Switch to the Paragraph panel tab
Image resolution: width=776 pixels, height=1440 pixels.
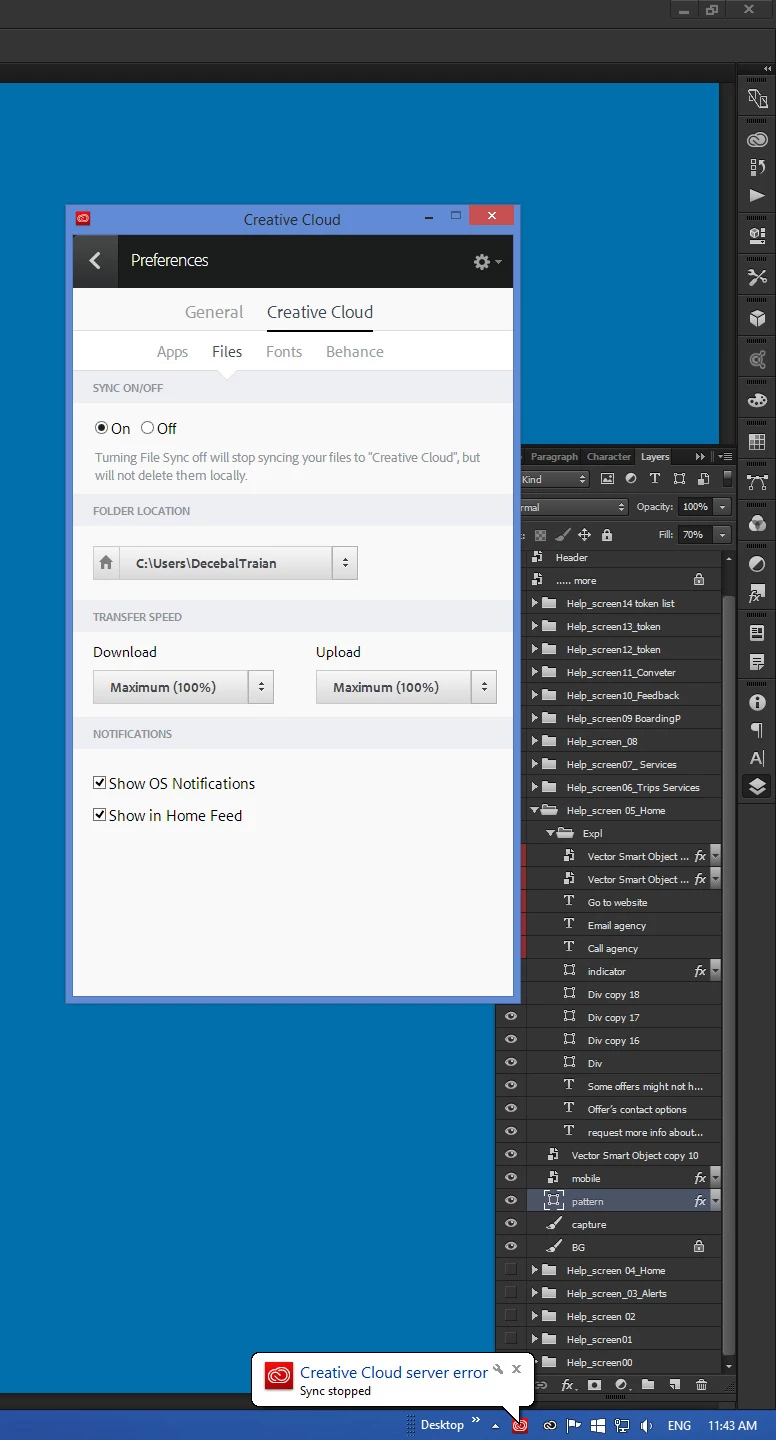pos(554,457)
